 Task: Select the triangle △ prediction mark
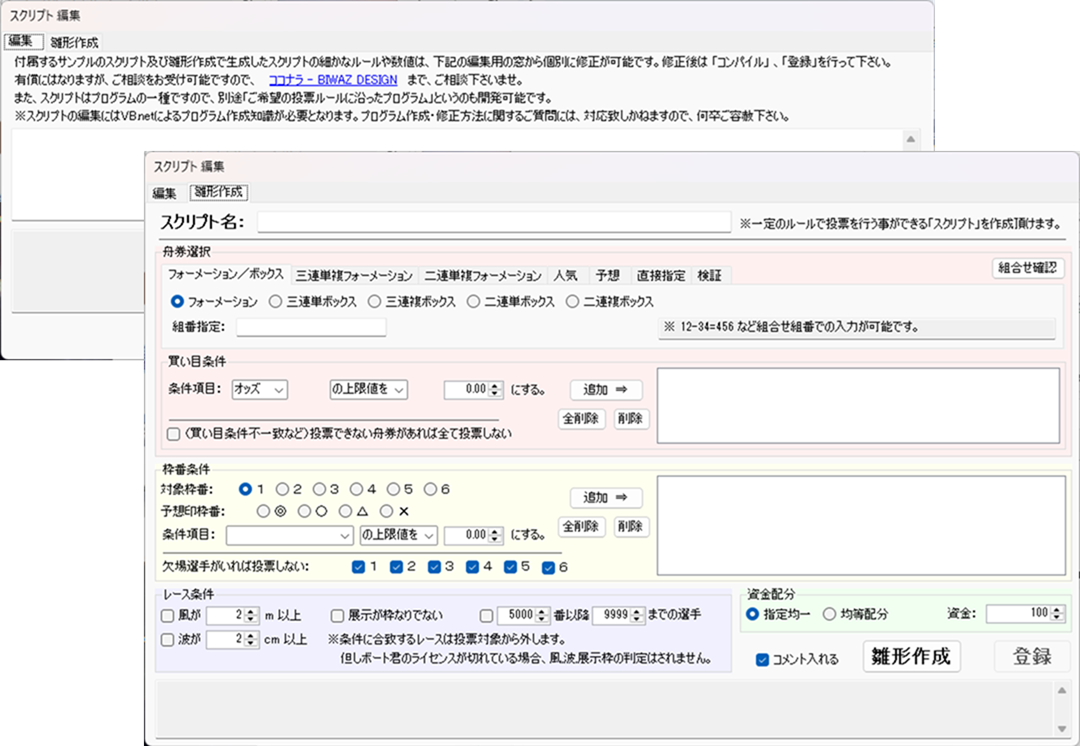(x=346, y=510)
